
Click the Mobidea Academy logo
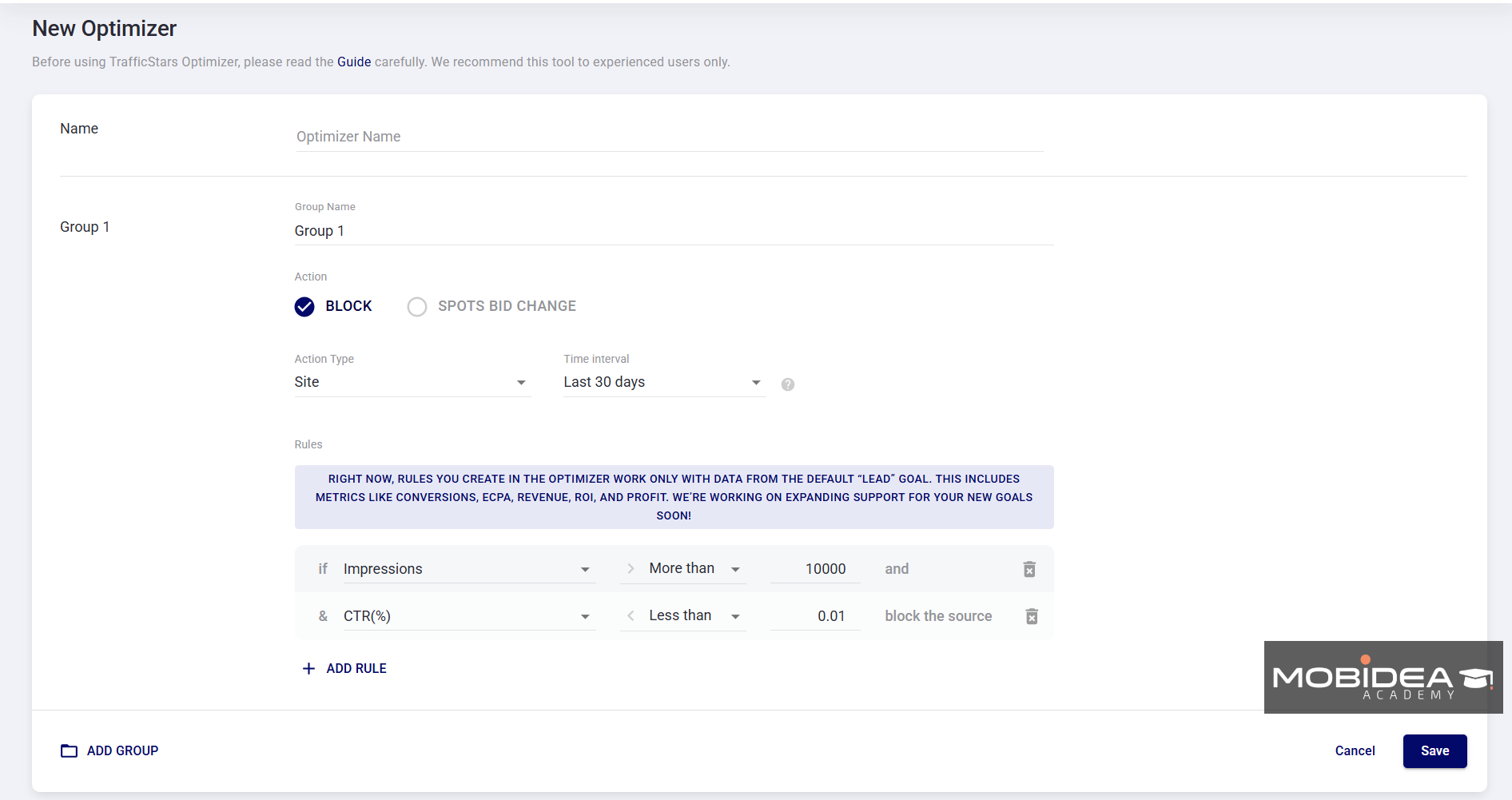(x=1383, y=677)
